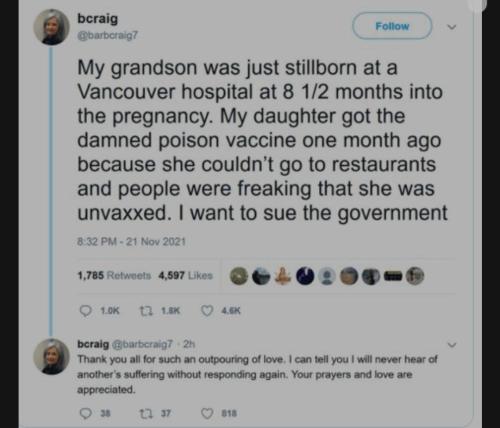Expand the reply tweet's chevron menu
The height and width of the screenshot is (428, 500).
451,345
